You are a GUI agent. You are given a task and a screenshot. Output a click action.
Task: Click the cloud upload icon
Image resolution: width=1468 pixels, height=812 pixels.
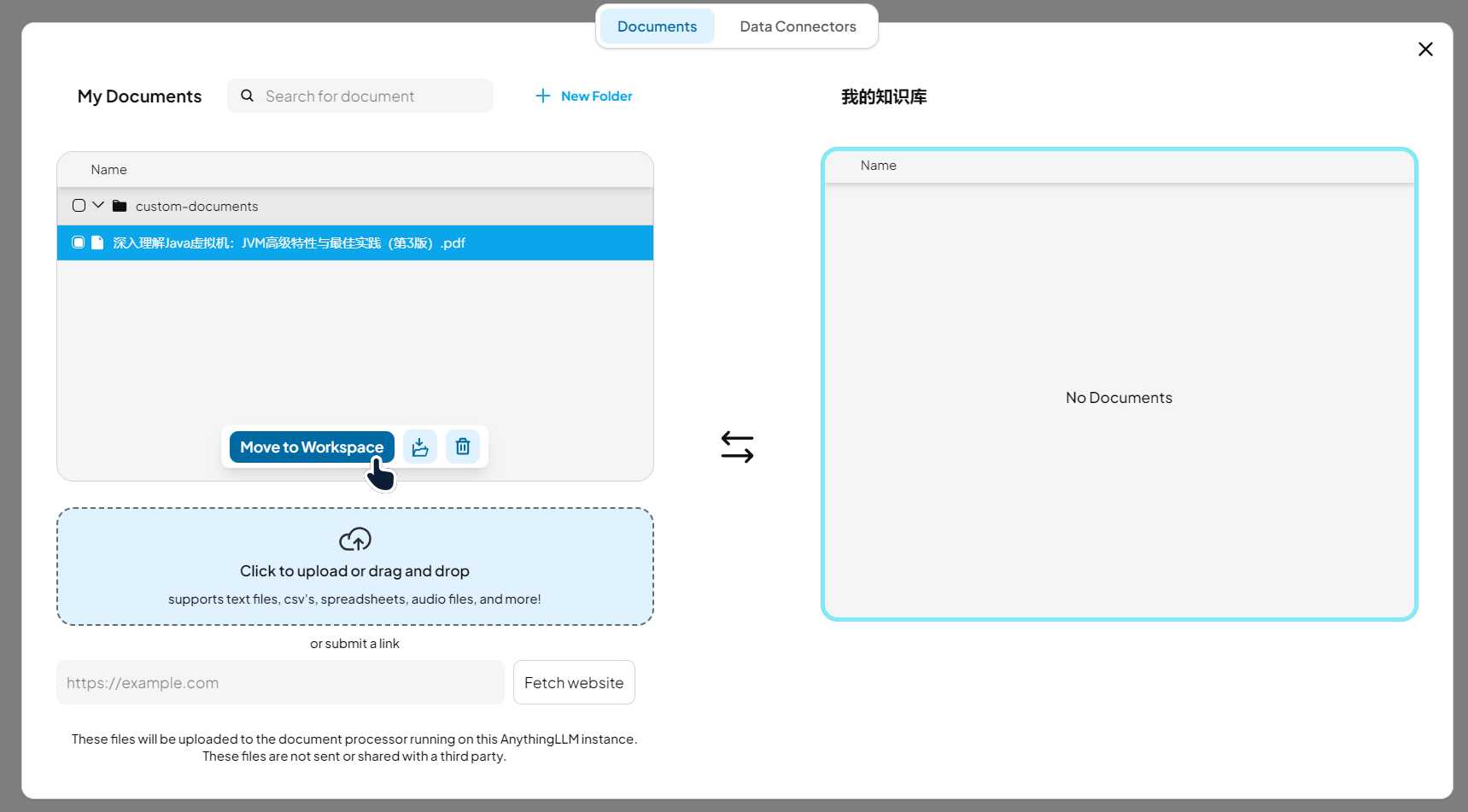pyautogui.click(x=354, y=540)
